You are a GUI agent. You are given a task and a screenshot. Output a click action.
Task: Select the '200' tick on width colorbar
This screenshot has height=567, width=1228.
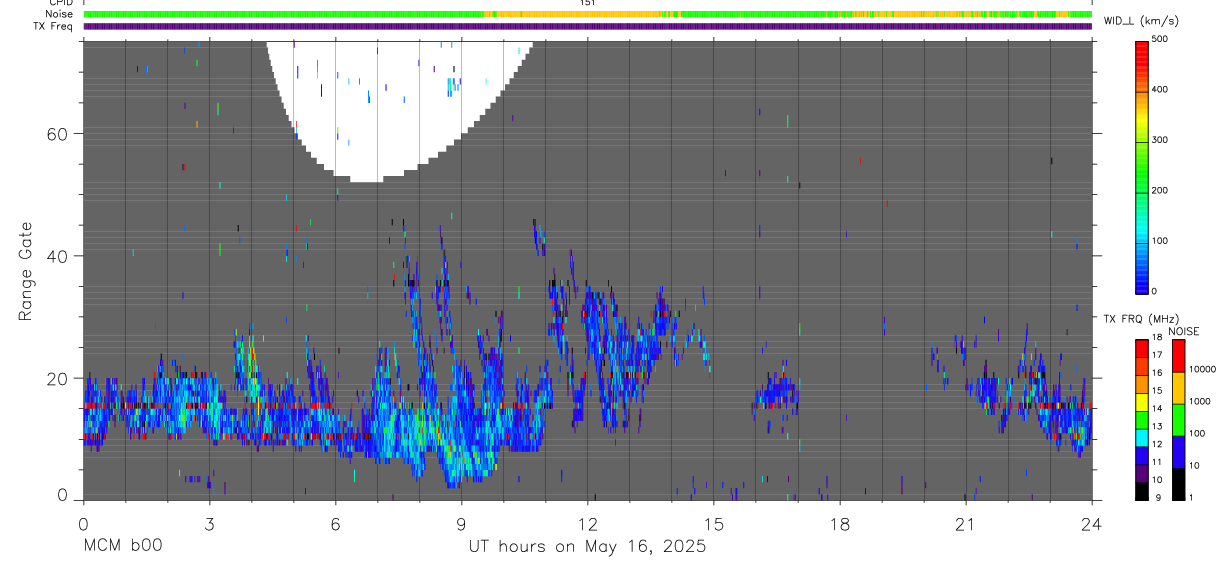coord(1161,191)
